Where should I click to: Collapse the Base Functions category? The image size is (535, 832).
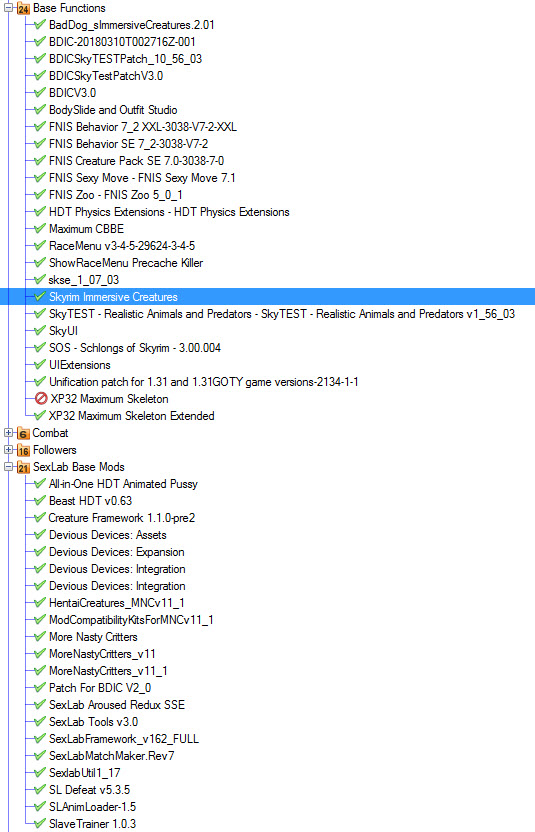[8, 8]
